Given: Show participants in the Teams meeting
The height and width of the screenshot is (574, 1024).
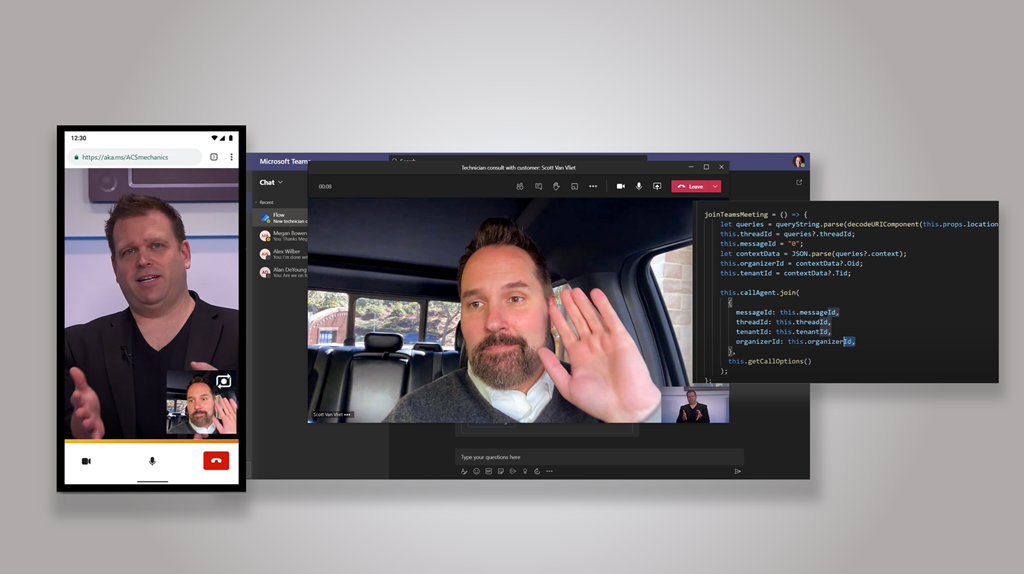Looking at the screenshot, I should pos(520,186).
